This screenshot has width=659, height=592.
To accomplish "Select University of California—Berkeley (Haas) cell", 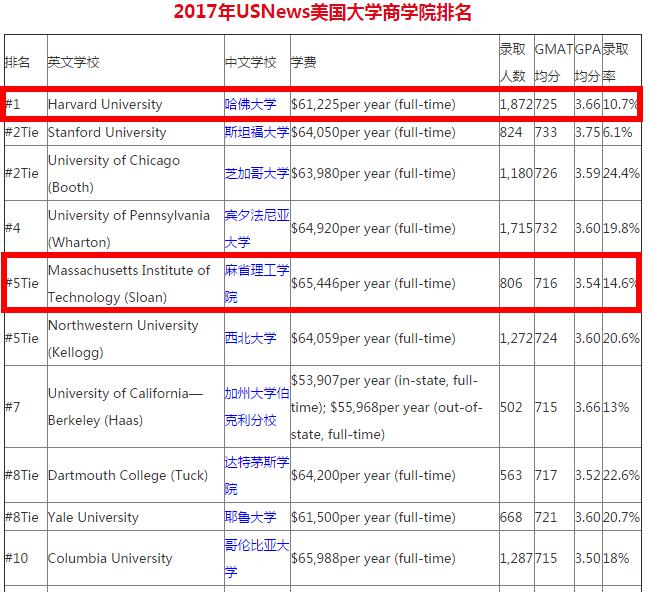I will click(x=136, y=407).
